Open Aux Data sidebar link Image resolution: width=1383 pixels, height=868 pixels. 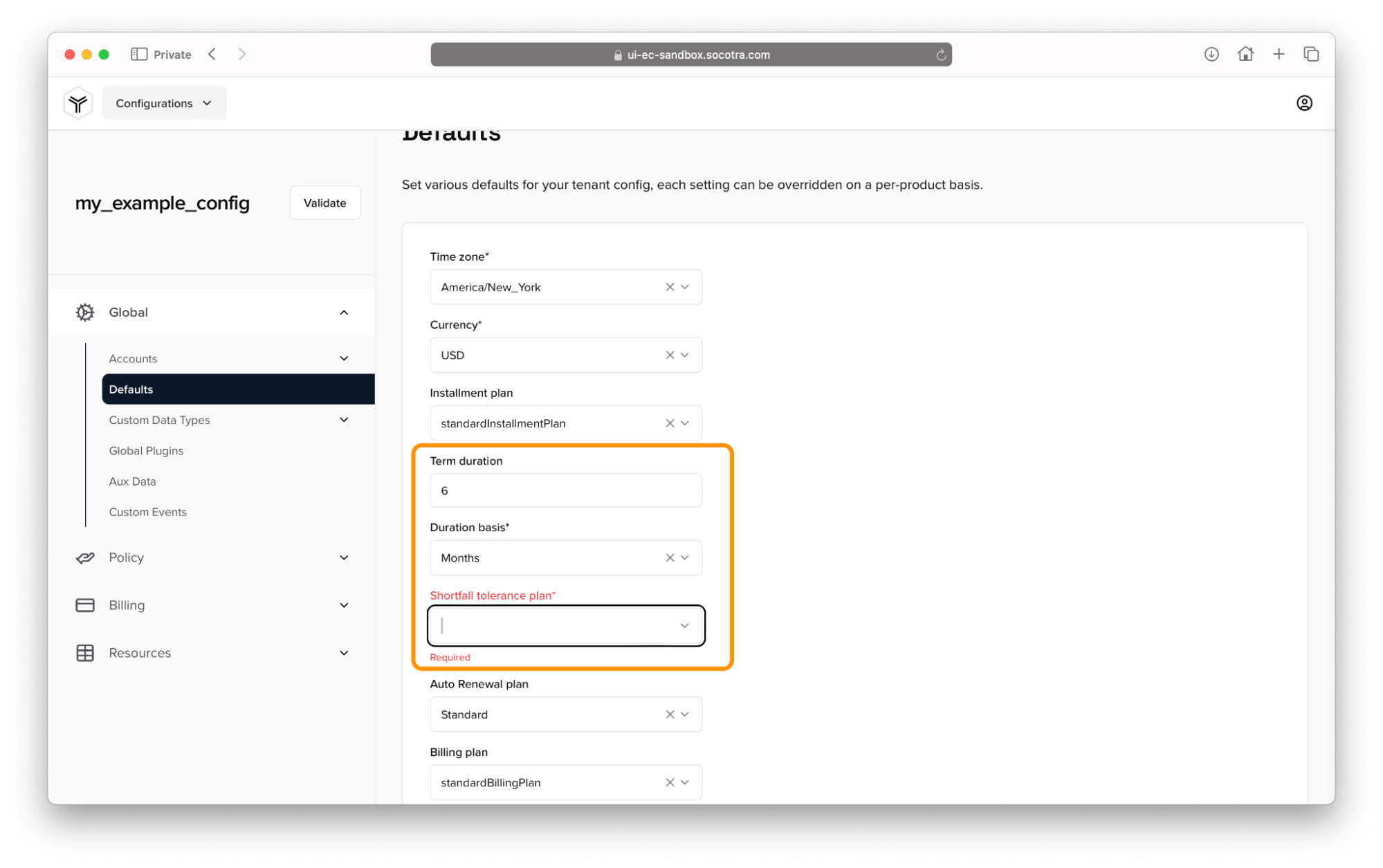tap(132, 481)
